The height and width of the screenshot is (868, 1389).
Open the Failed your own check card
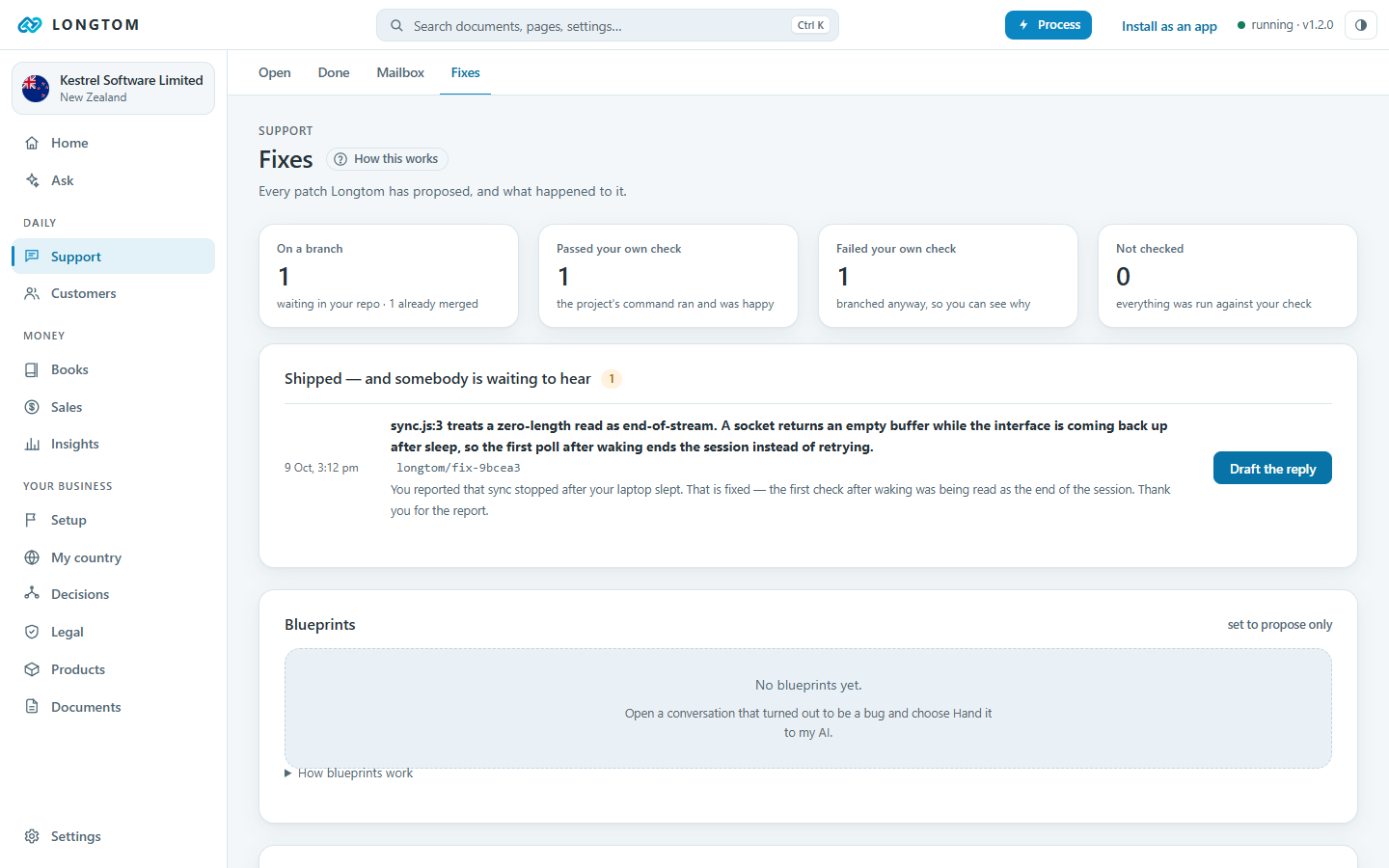(x=948, y=276)
